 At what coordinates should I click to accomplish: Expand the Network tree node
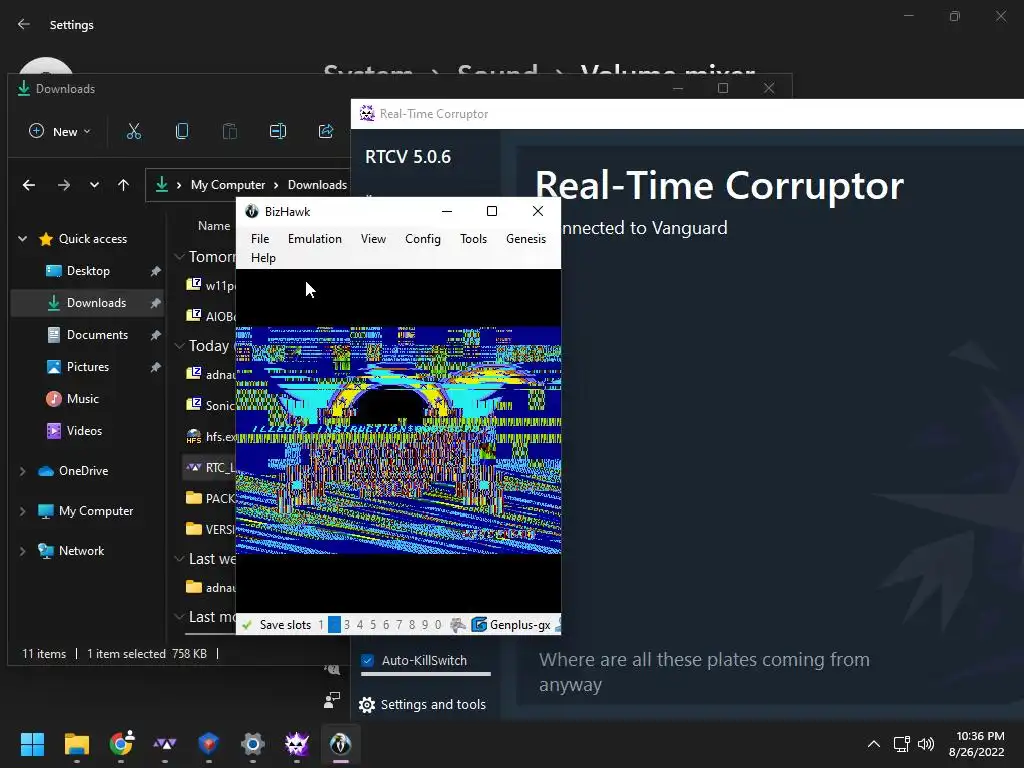[x=23, y=551]
